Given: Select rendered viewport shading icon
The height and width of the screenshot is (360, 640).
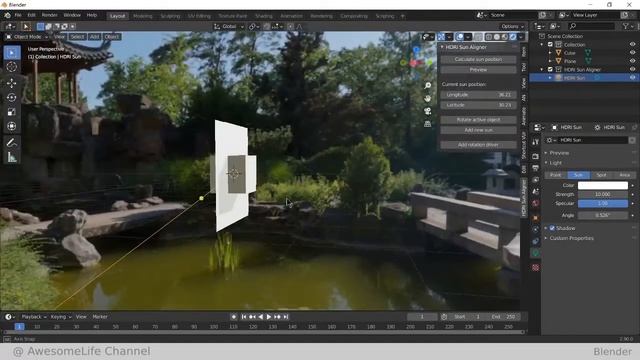Looking at the screenshot, I should tap(513, 37).
